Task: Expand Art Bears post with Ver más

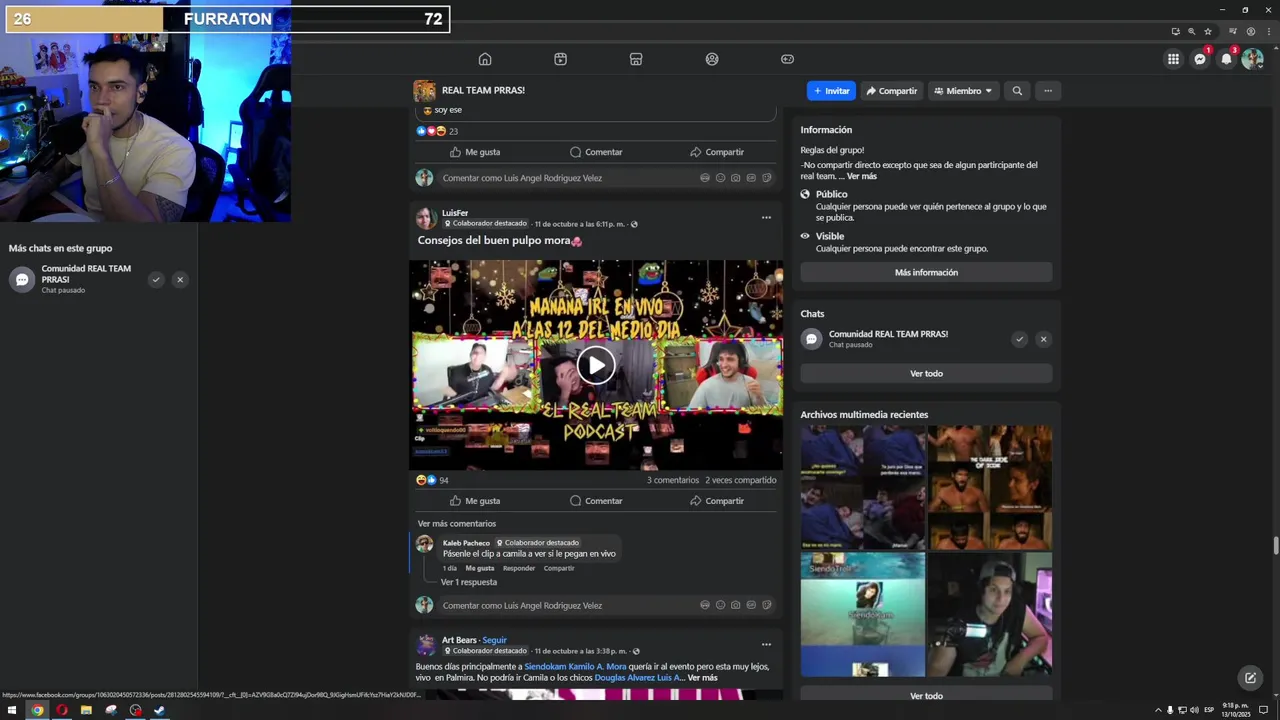Action: pyautogui.click(x=702, y=678)
